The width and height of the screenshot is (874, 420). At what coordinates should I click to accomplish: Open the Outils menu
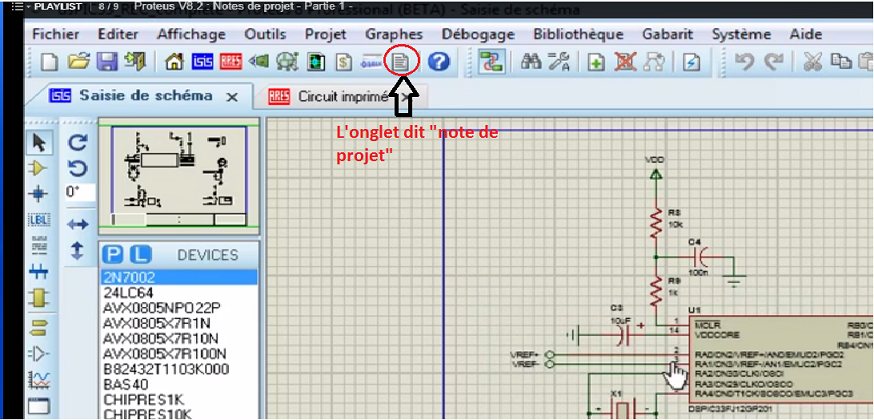(x=265, y=35)
